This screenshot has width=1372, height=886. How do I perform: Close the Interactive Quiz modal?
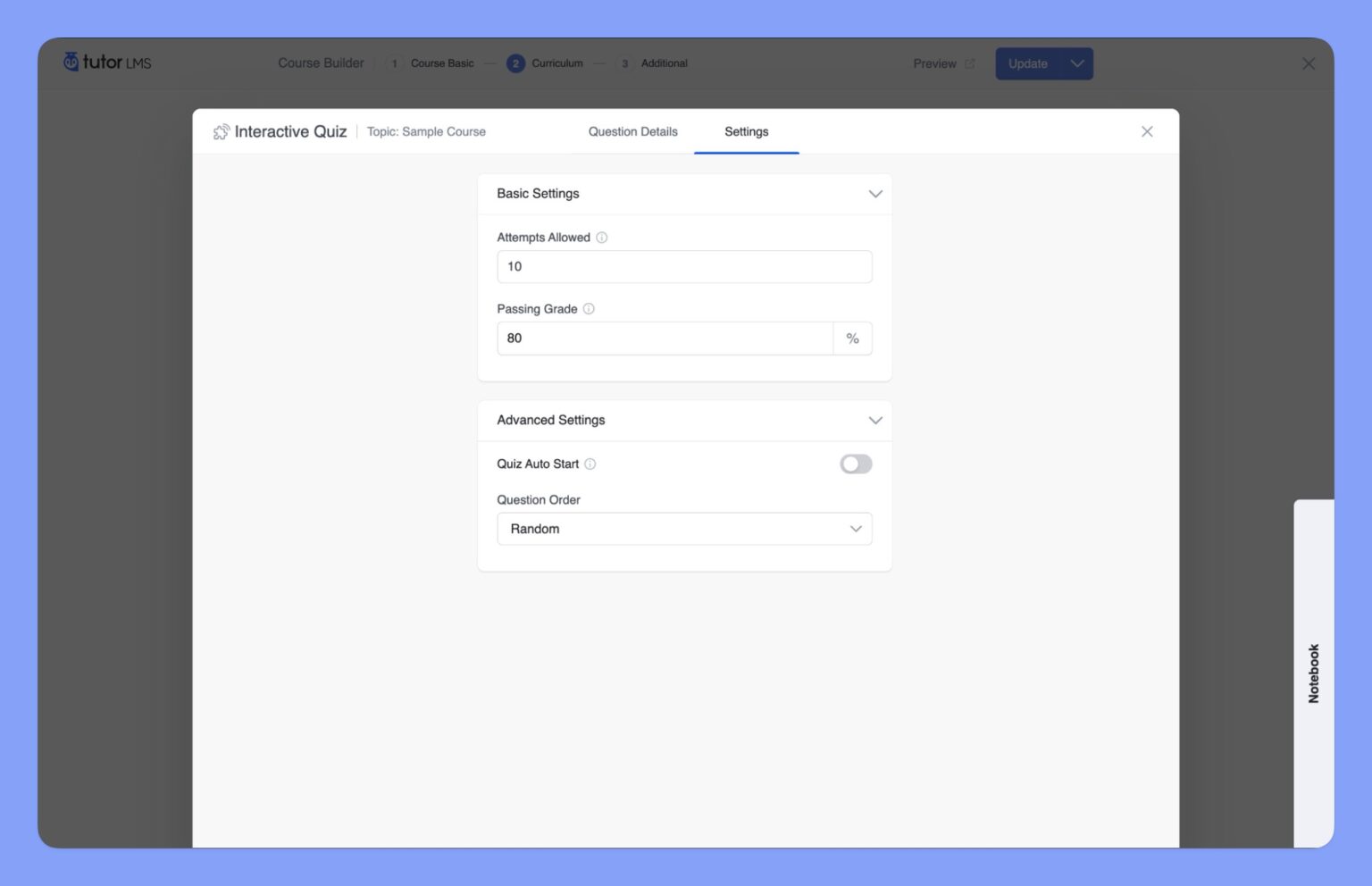pos(1147,131)
